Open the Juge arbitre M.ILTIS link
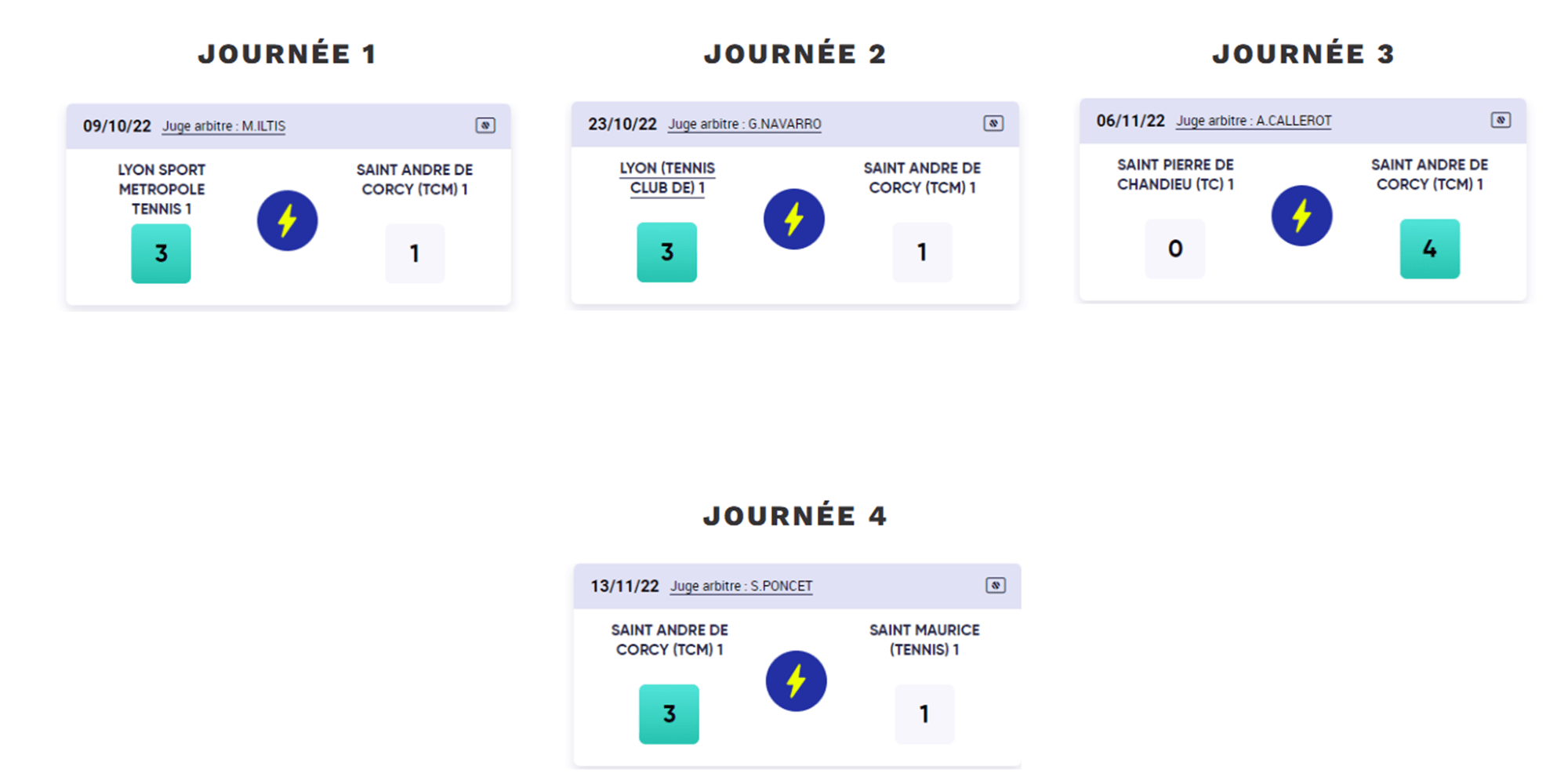Screen dimensions: 1568x784 223,126
